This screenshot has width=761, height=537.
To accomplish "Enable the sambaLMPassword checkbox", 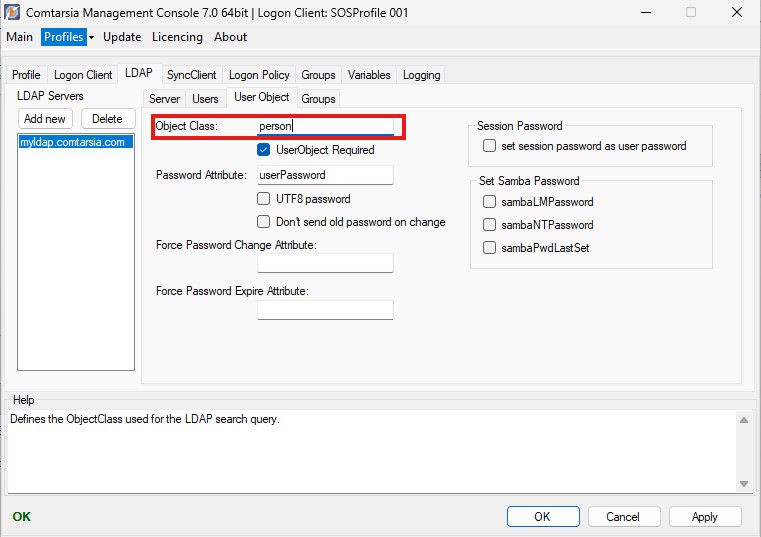I will [489, 202].
